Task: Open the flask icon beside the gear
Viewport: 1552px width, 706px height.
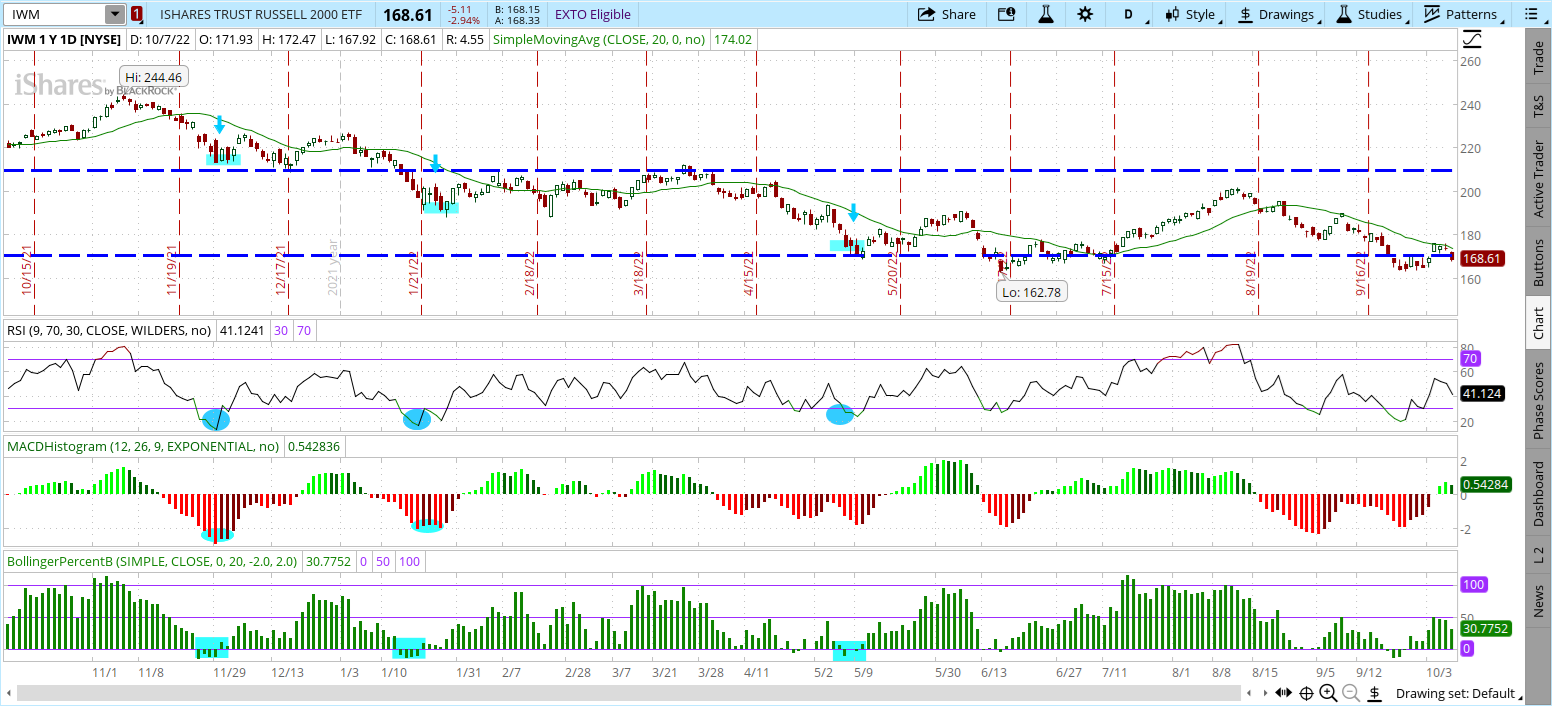Action: click(1047, 14)
